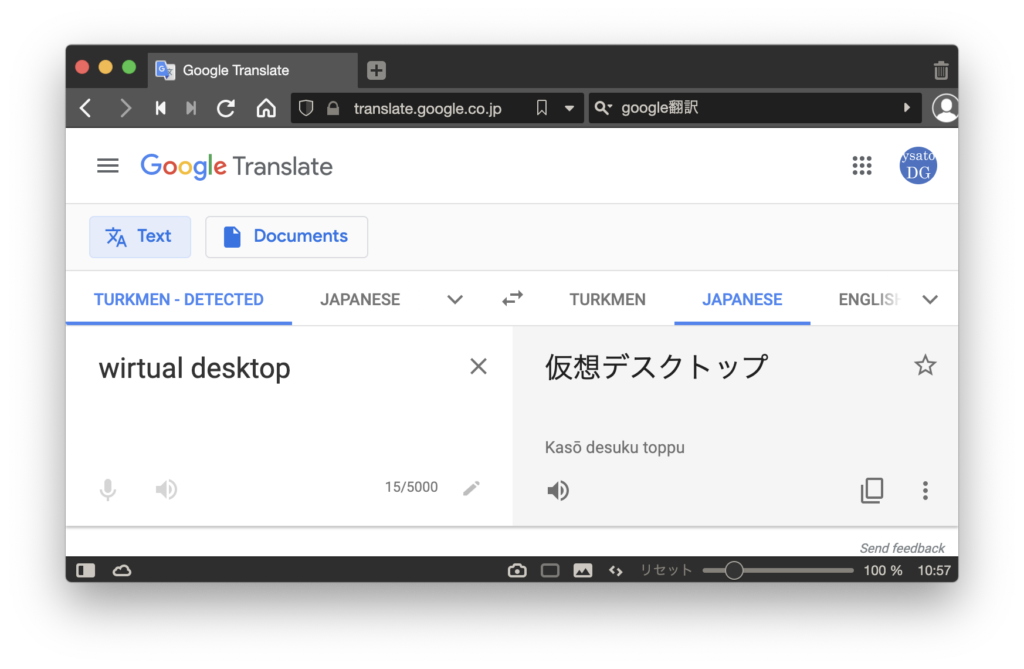
Task: Select Turkmen as target language
Action: coord(607,299)
